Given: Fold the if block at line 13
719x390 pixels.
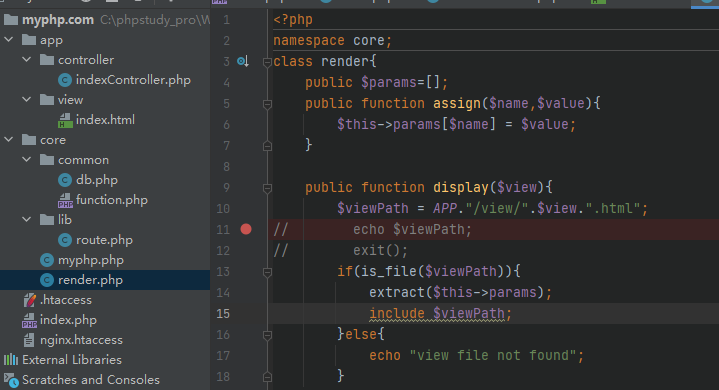Looking at the screenshot, I should click(267, 272).
